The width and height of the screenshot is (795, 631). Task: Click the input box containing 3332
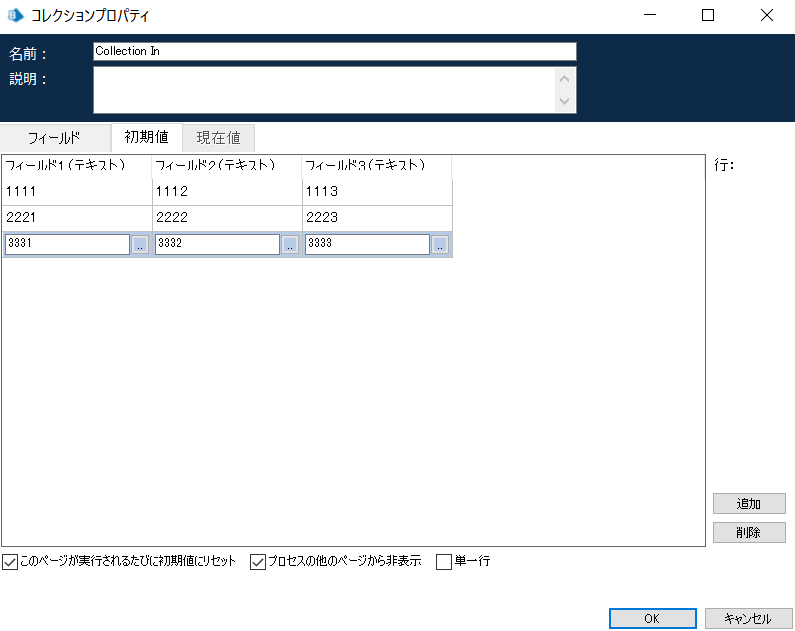pos(218,244)
